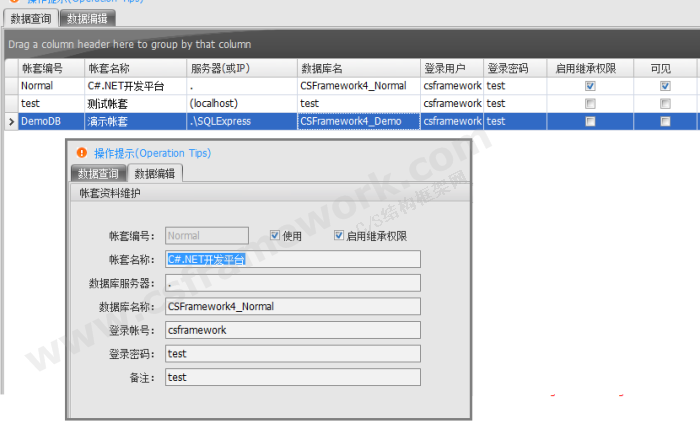700x429 pixels.
Task: Click the row indicator arrow beside DemoDB
Action: pyautogui.click(x=11, y=121)
